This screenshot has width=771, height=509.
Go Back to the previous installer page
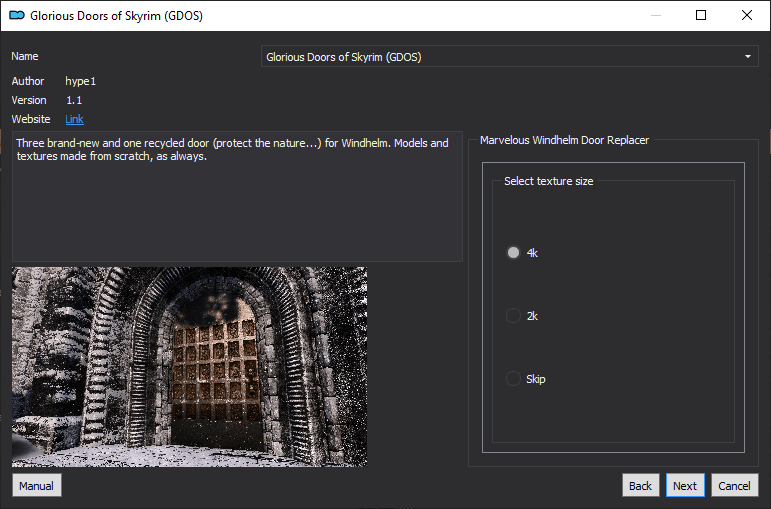coord(640,486)
